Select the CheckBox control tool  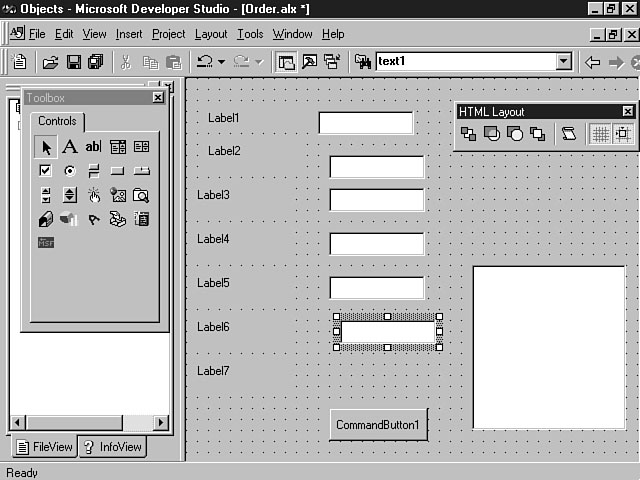tap(46, 171)
